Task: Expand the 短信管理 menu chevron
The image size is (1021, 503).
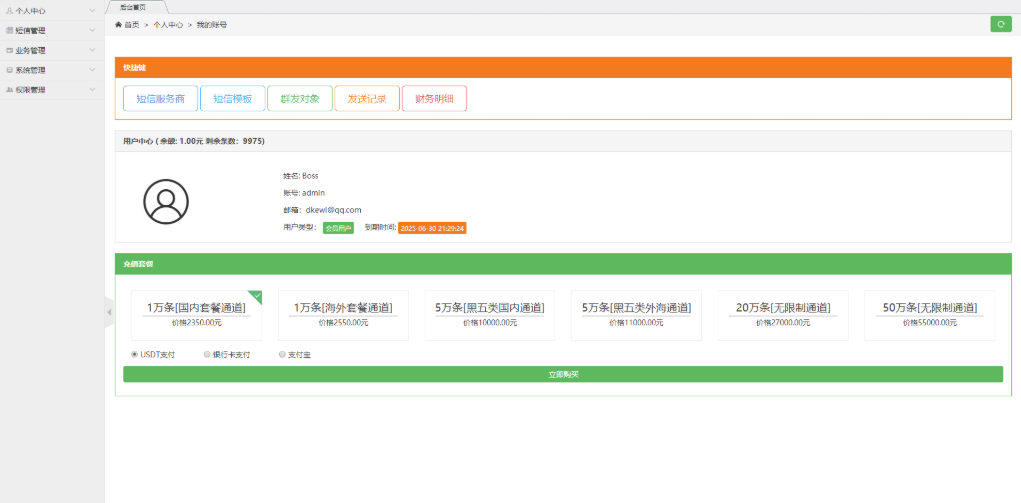Action: coord(92,31)
